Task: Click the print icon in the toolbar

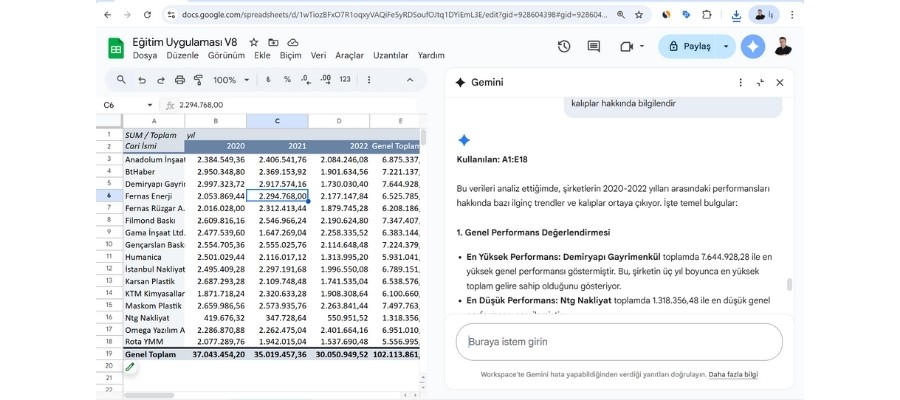Action: tap(179, 80)
